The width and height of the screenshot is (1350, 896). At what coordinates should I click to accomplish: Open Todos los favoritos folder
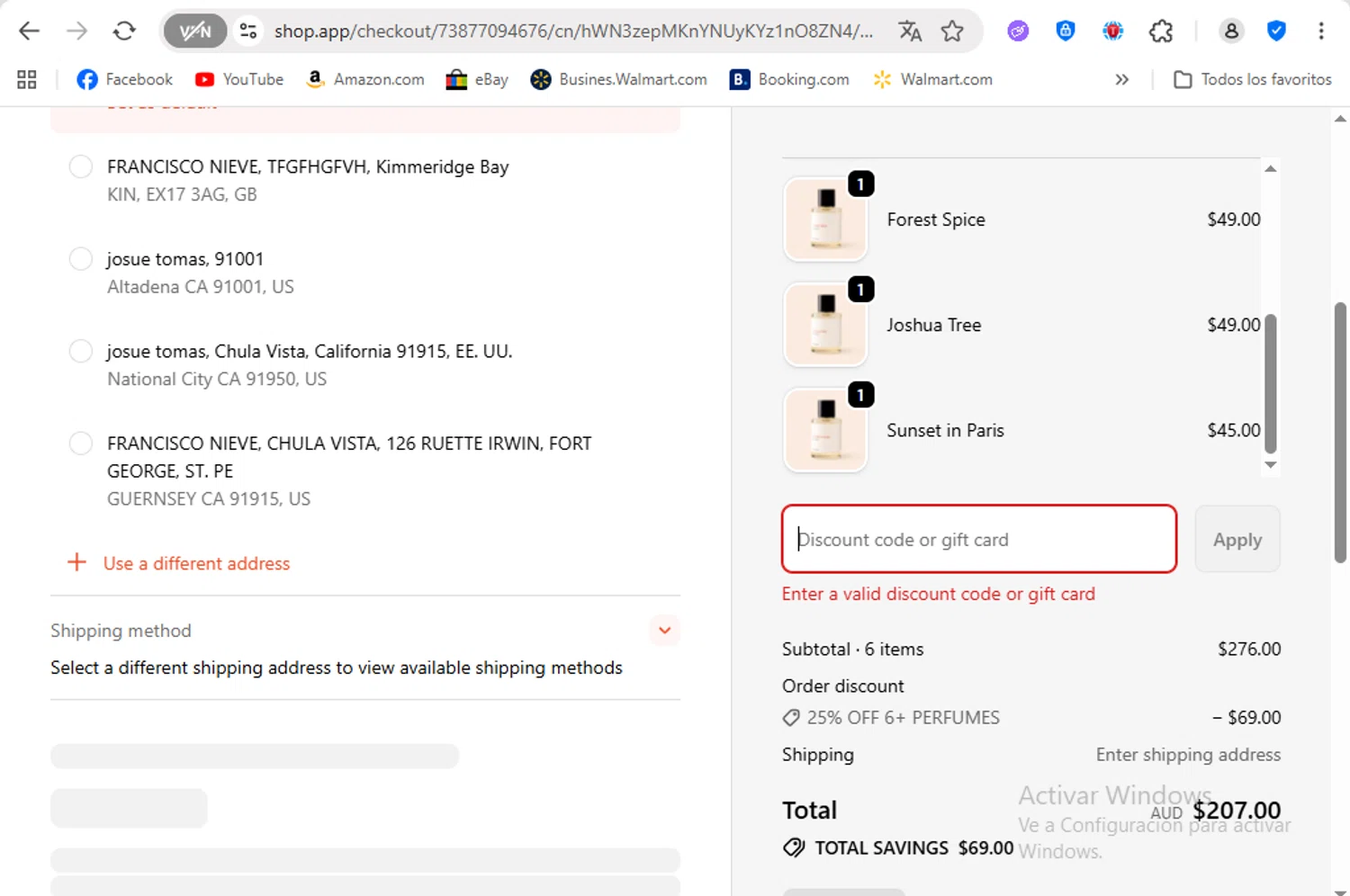[1253, 79]
